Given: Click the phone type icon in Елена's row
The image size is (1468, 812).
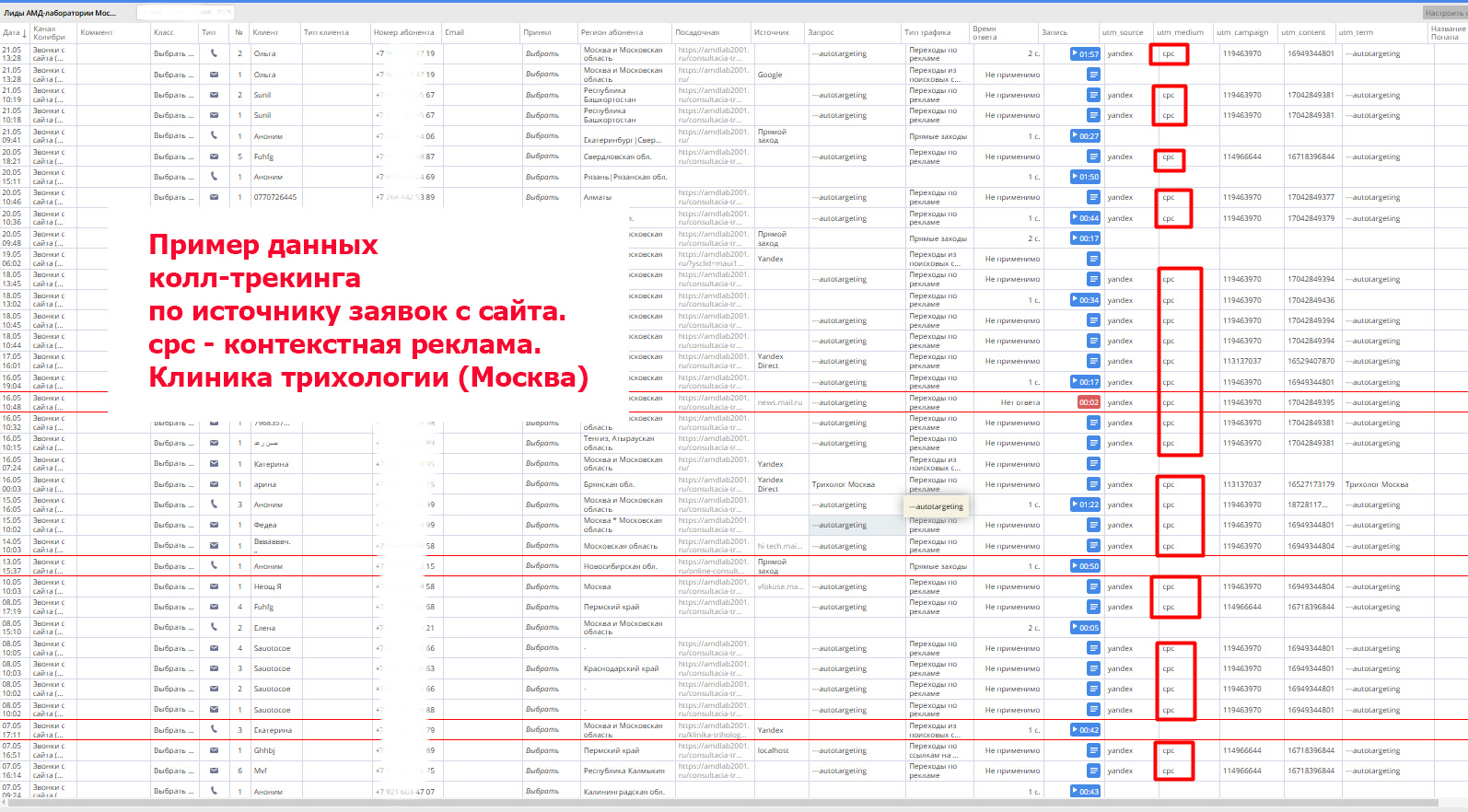Looking at the screenshot, I should (x=214, y=628).
